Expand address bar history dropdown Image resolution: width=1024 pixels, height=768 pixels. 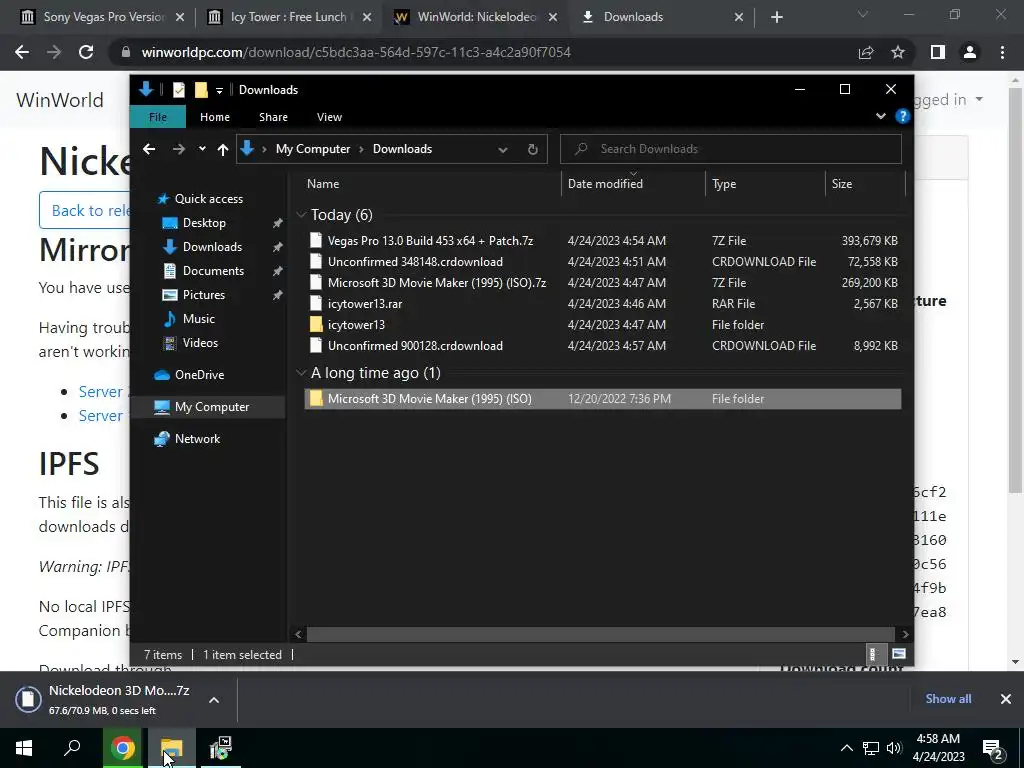503,150
